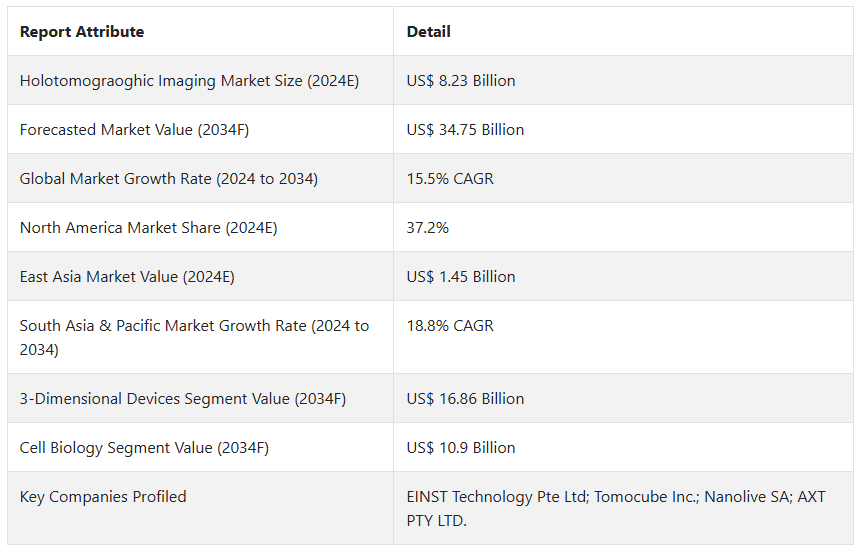Click the 'US$ 34.75 Billion' value
Image resolution: width=859 pixels, height=556 pixels.
(465, 130)
